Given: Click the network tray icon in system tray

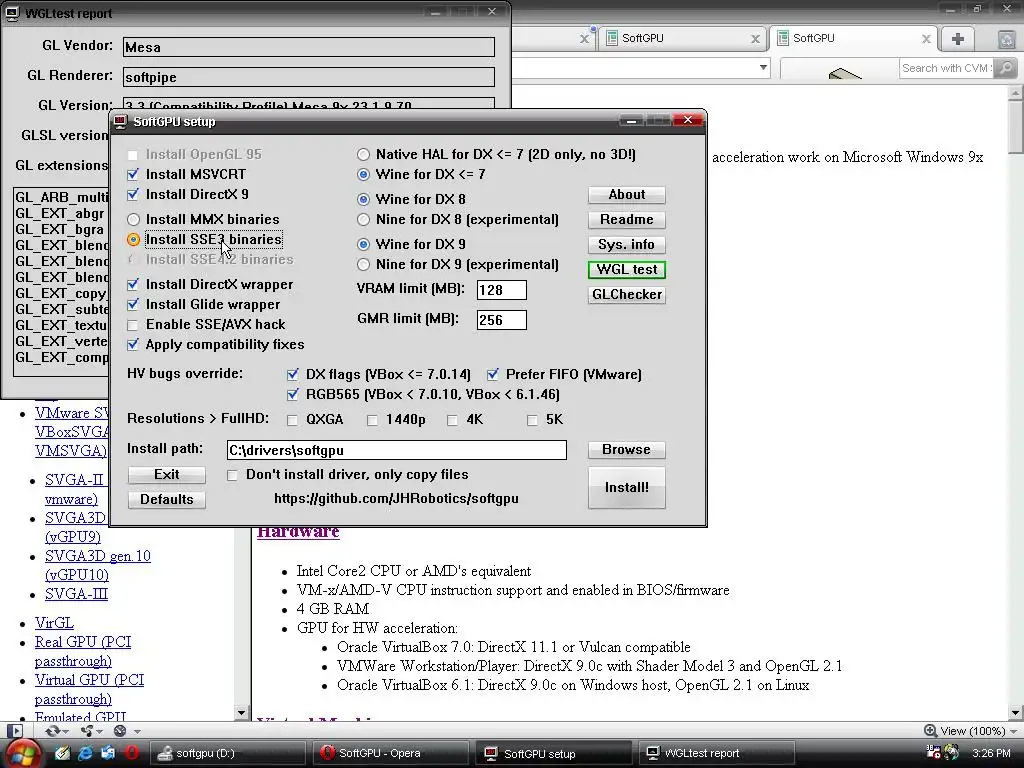Looking at the screenshot, I should tap(952, 752).
